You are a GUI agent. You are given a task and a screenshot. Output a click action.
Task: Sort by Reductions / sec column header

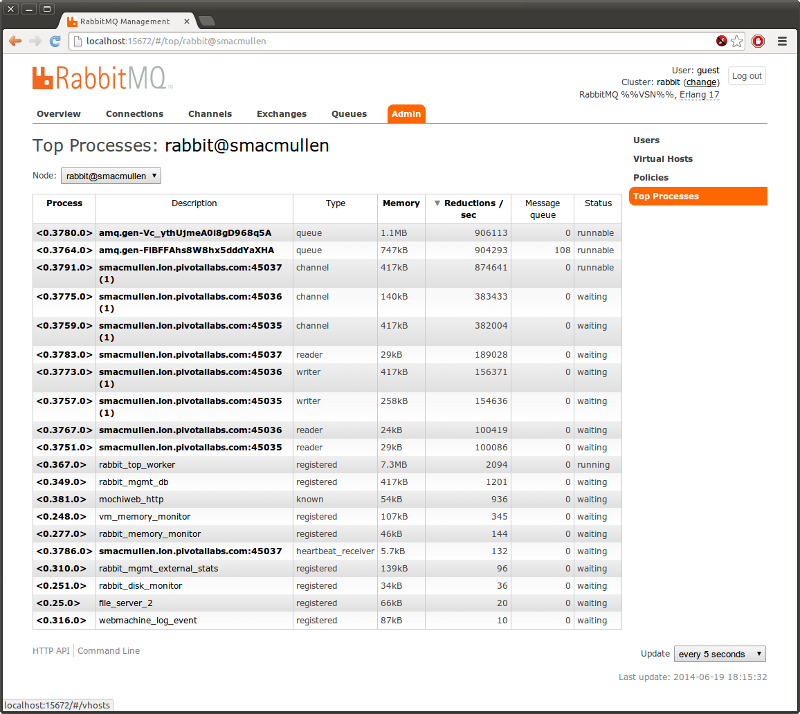(x=469, y=209)
